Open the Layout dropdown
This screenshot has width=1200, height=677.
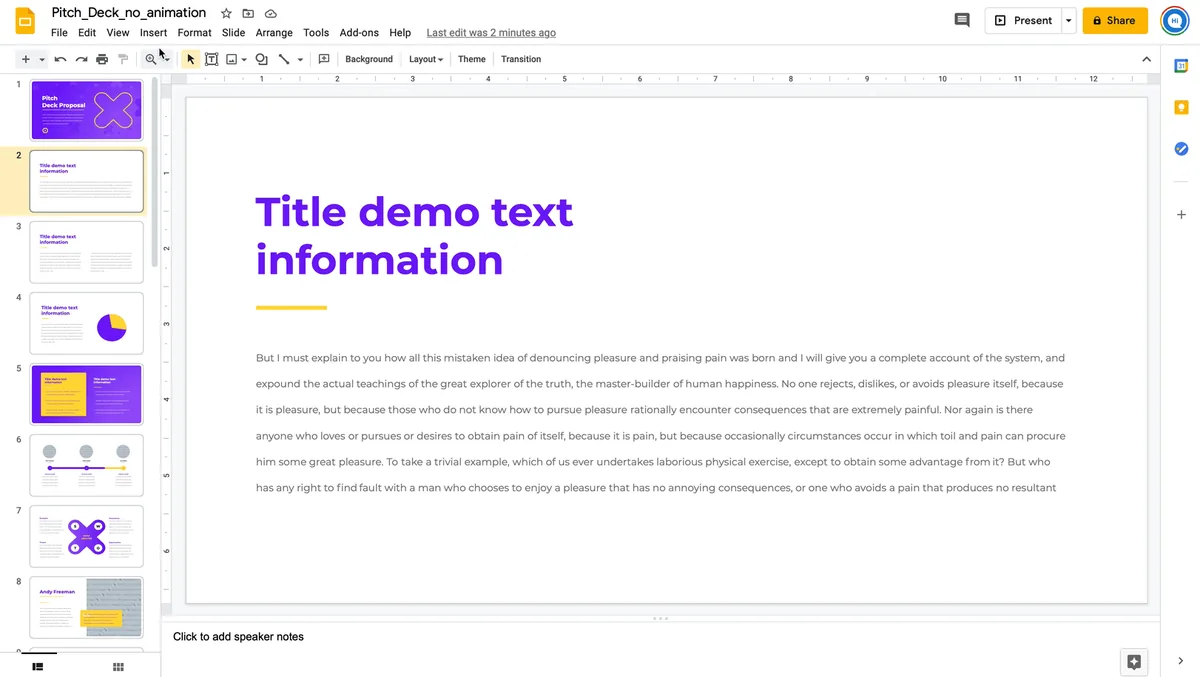tap(426, 59)
